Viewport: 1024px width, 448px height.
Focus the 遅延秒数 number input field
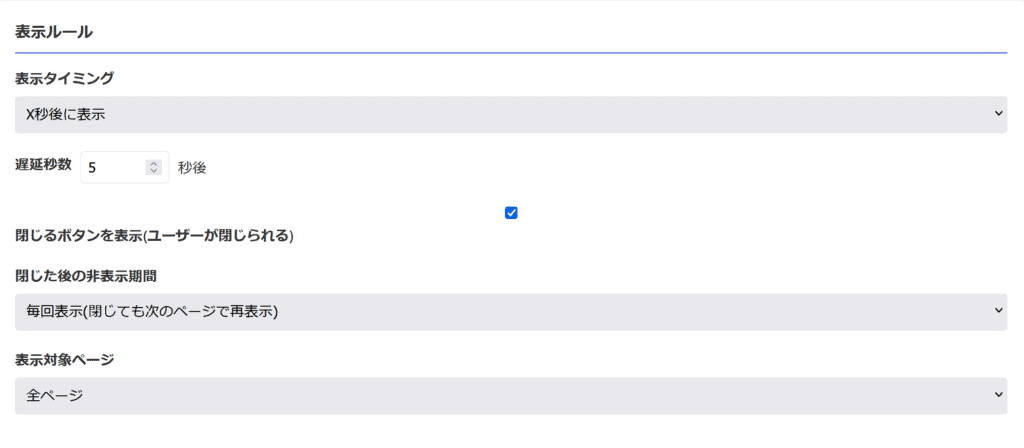125,167
